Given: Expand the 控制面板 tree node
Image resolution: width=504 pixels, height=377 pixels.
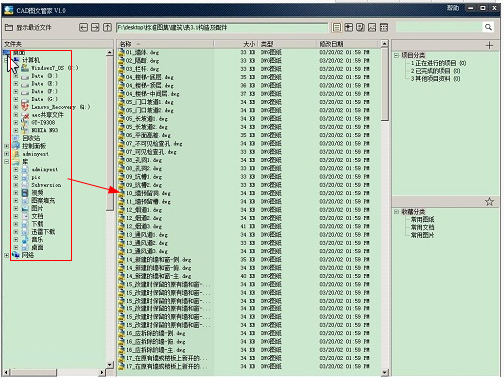Looking at the screenshot, I should [6, 146].
